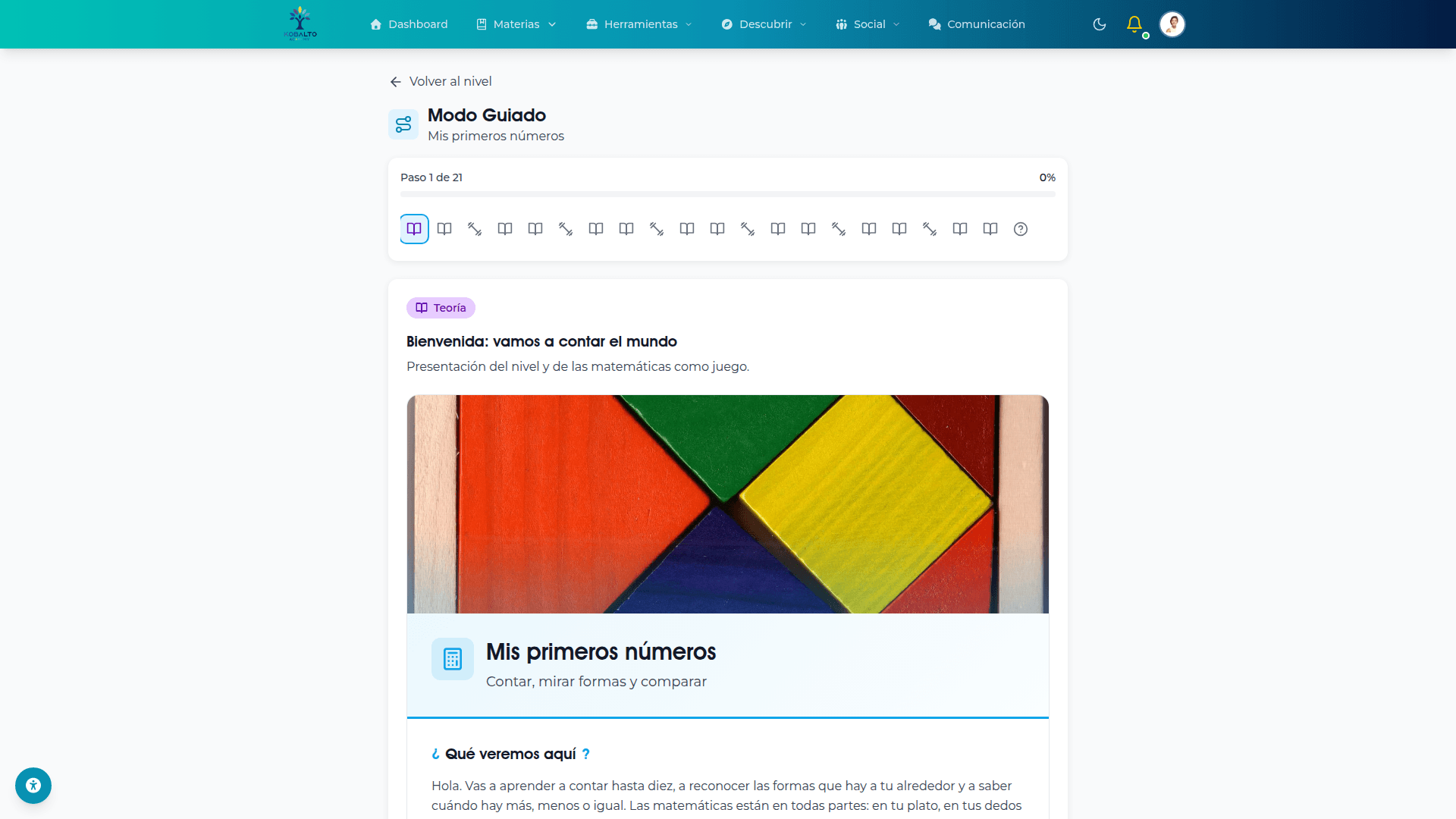Click the 'Paso 1 de 21' label
The height and width of the screenshot is (819, 1456).
tap(431, 177)
